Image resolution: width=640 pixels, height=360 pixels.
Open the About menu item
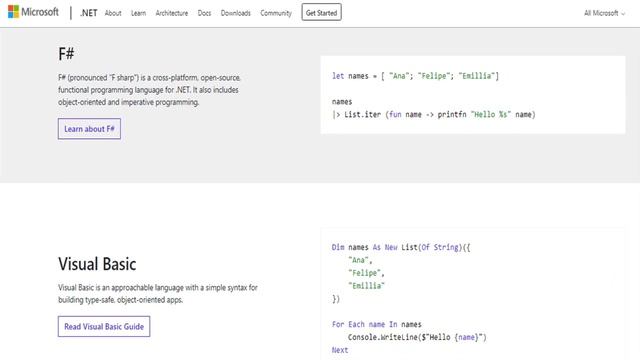point(113,13)
